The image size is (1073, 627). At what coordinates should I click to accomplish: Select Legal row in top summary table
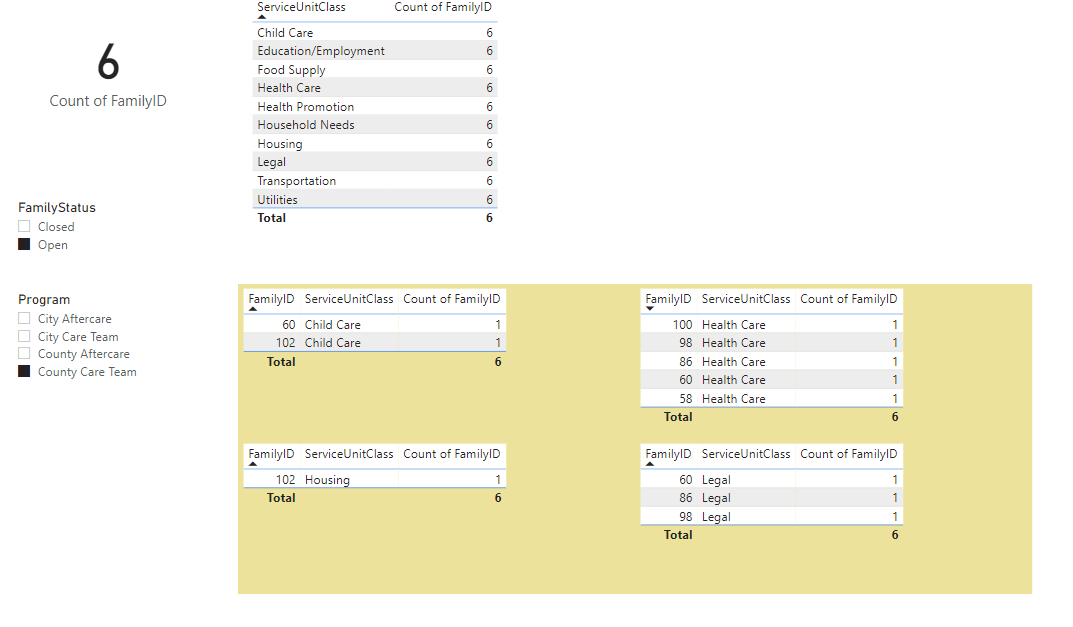click(x=375, y=162)
